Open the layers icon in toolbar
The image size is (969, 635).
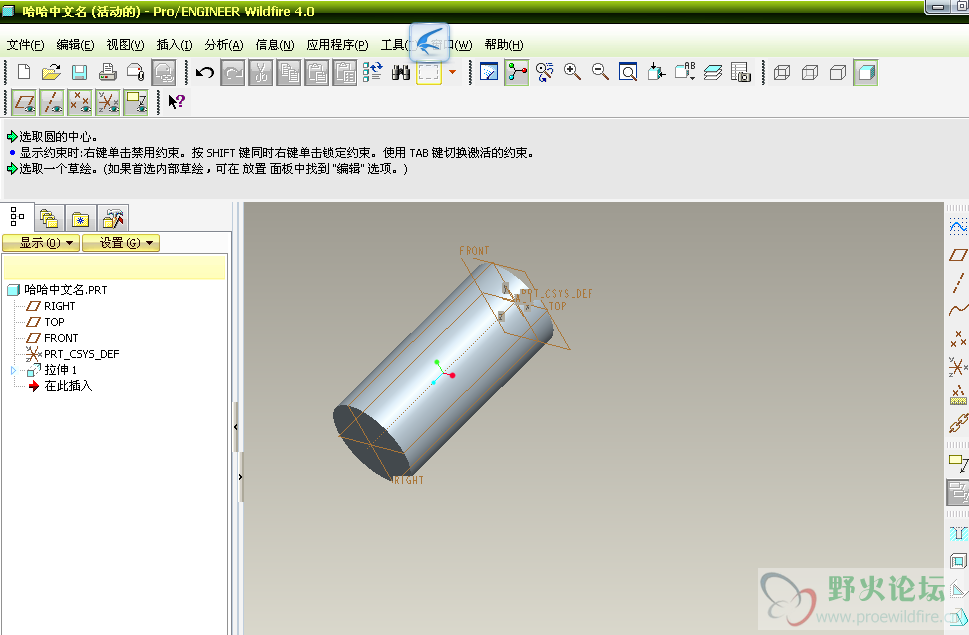pyautogui.click(x=713, y=72)
